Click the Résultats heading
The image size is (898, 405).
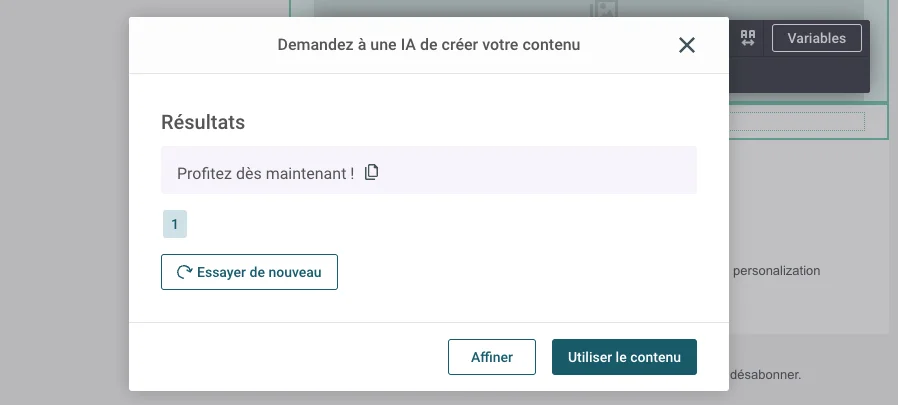coord(203,122)
